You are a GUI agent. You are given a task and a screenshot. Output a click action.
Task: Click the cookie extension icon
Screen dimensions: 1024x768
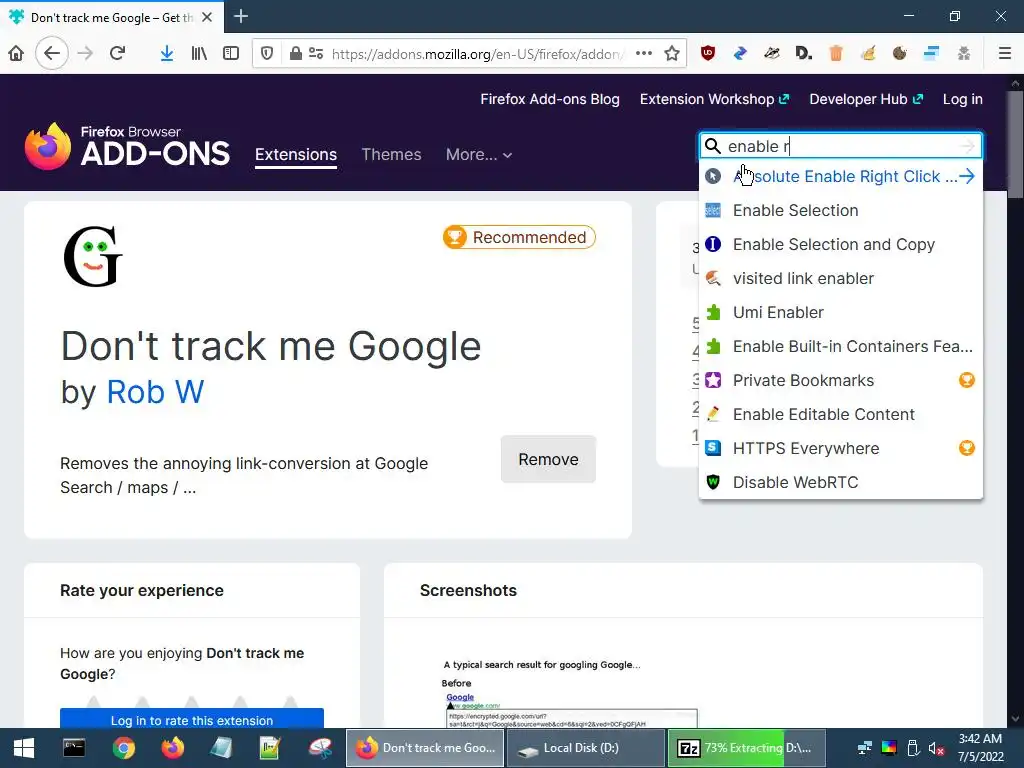[900, 54]
